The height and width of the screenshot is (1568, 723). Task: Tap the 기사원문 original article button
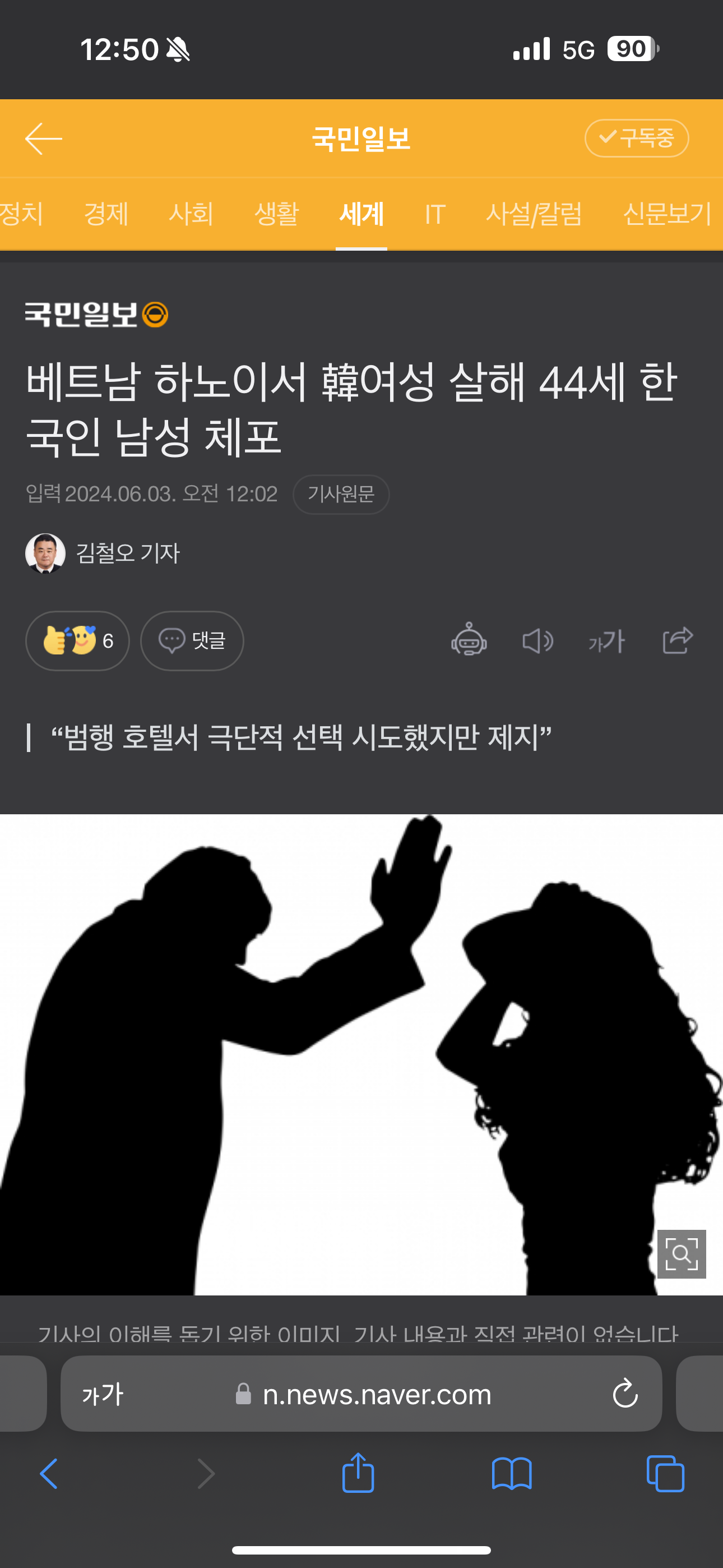341,494
